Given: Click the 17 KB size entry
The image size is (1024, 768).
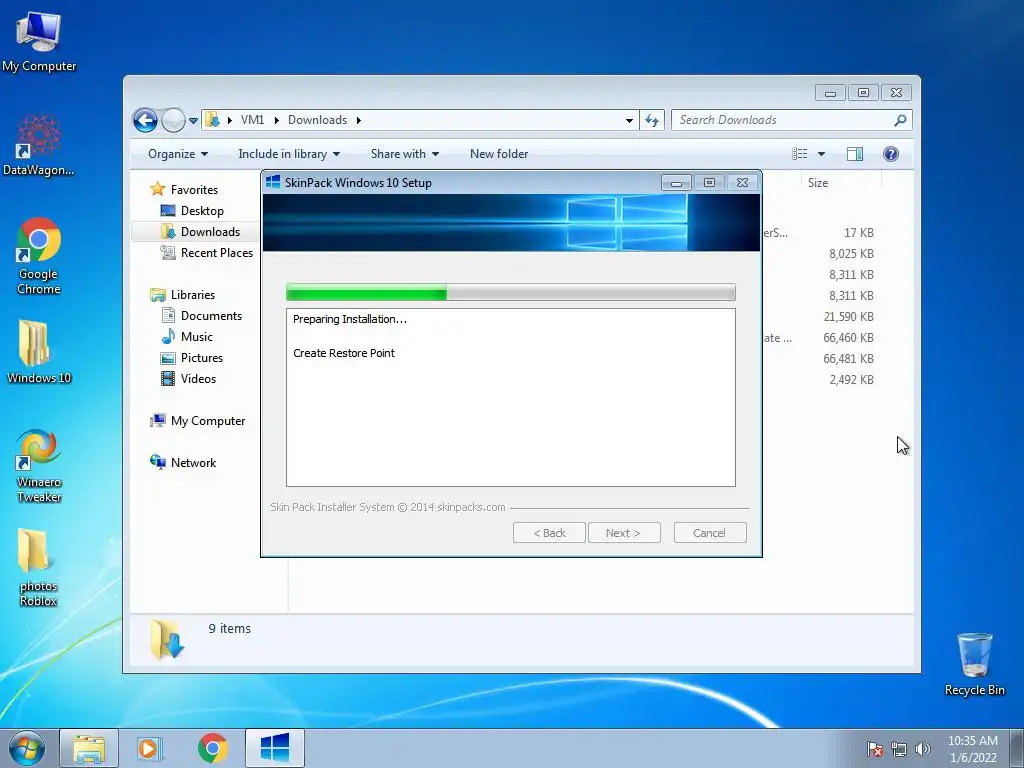Looking at the screenshot, I should [x=858, y=232].
